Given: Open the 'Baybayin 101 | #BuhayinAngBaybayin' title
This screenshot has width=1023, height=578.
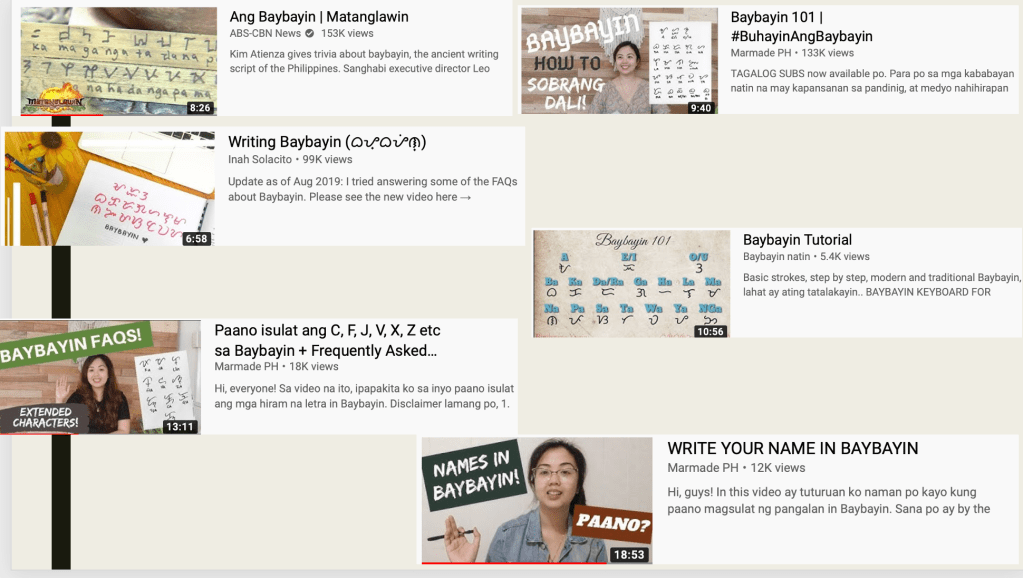Looking at the screenshot, I should point(801,27).
